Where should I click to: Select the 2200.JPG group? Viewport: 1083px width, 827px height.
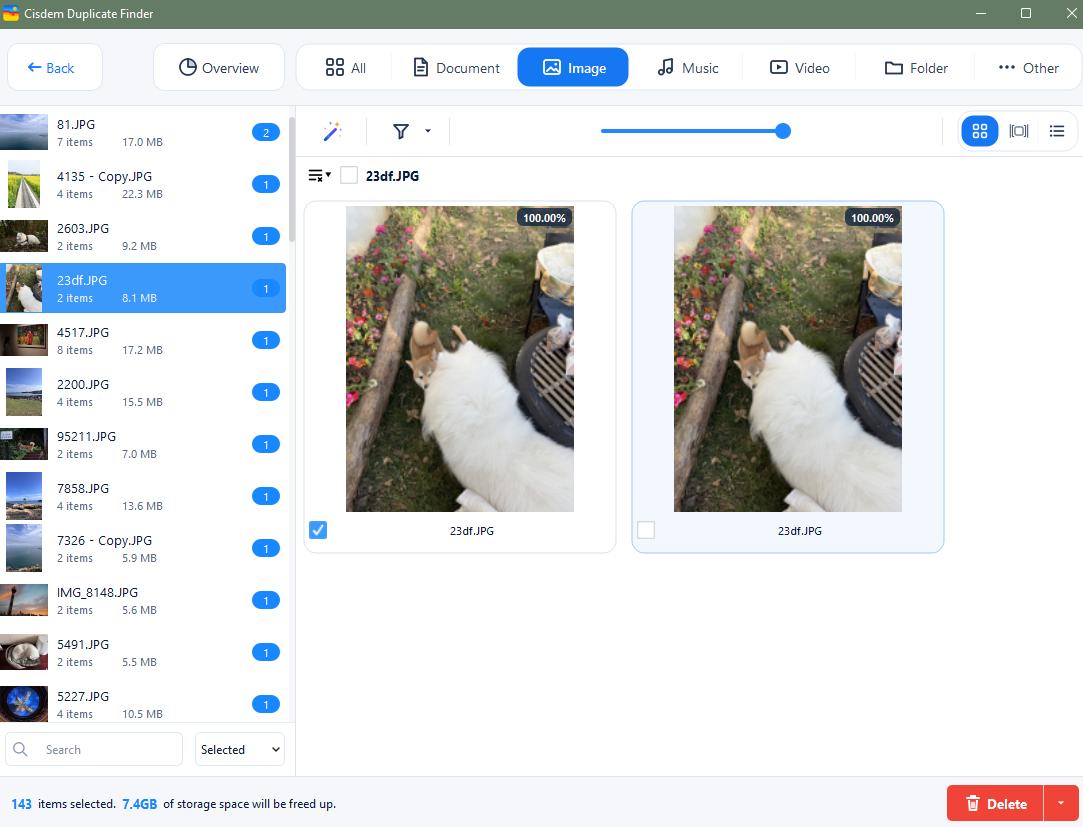pyautogui.click(x=143, y=392)
